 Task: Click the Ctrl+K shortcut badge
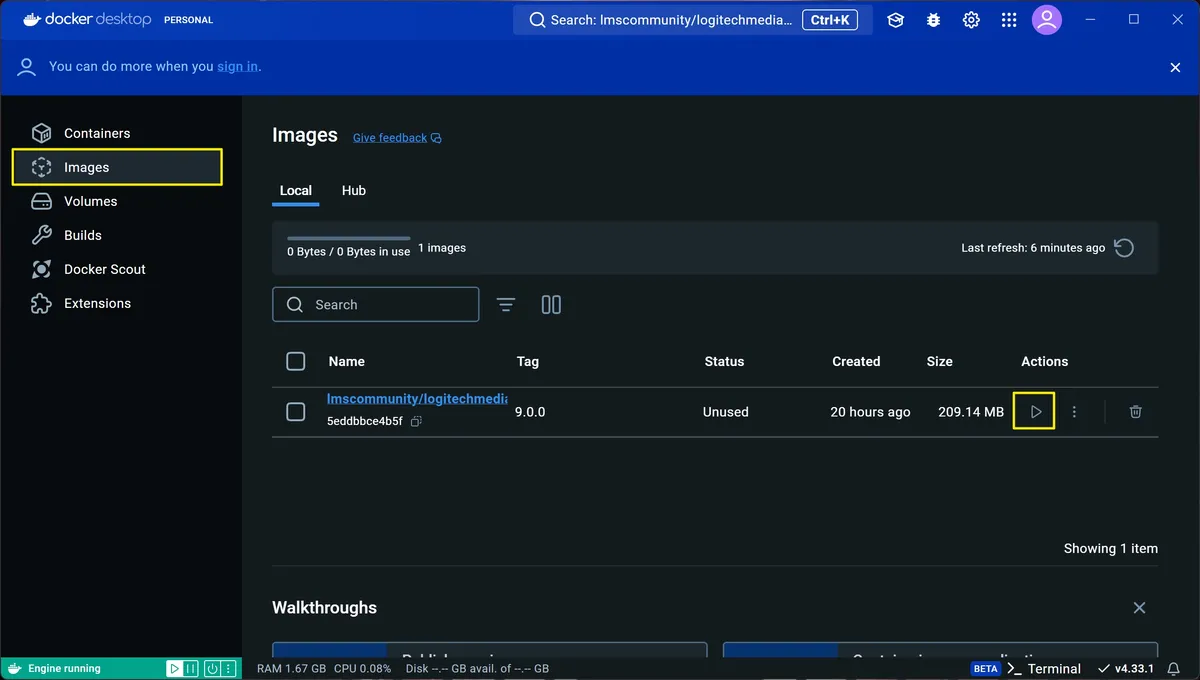[x=830, y=20]
